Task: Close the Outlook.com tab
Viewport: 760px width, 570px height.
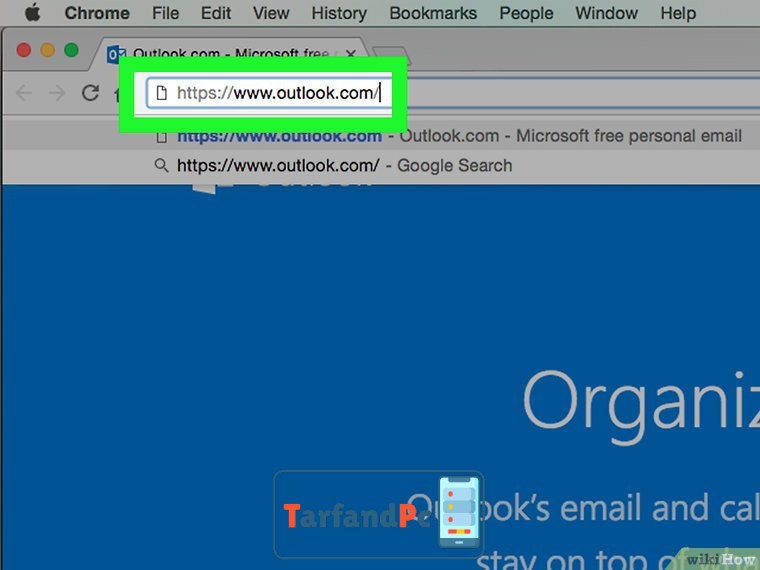Action: (x=350, y=53)
